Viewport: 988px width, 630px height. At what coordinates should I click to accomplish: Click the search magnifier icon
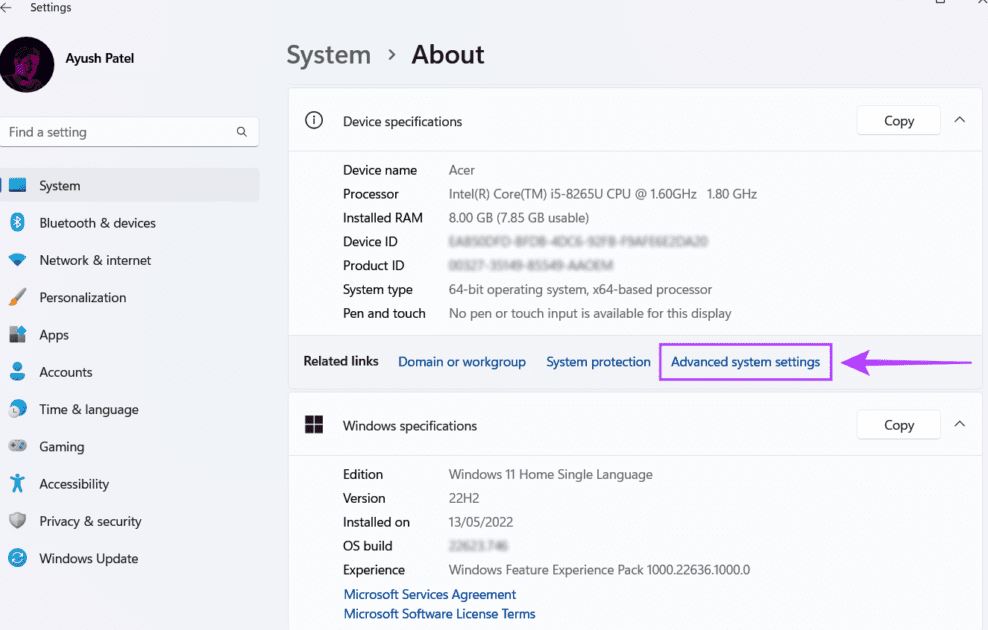(241, 132)
